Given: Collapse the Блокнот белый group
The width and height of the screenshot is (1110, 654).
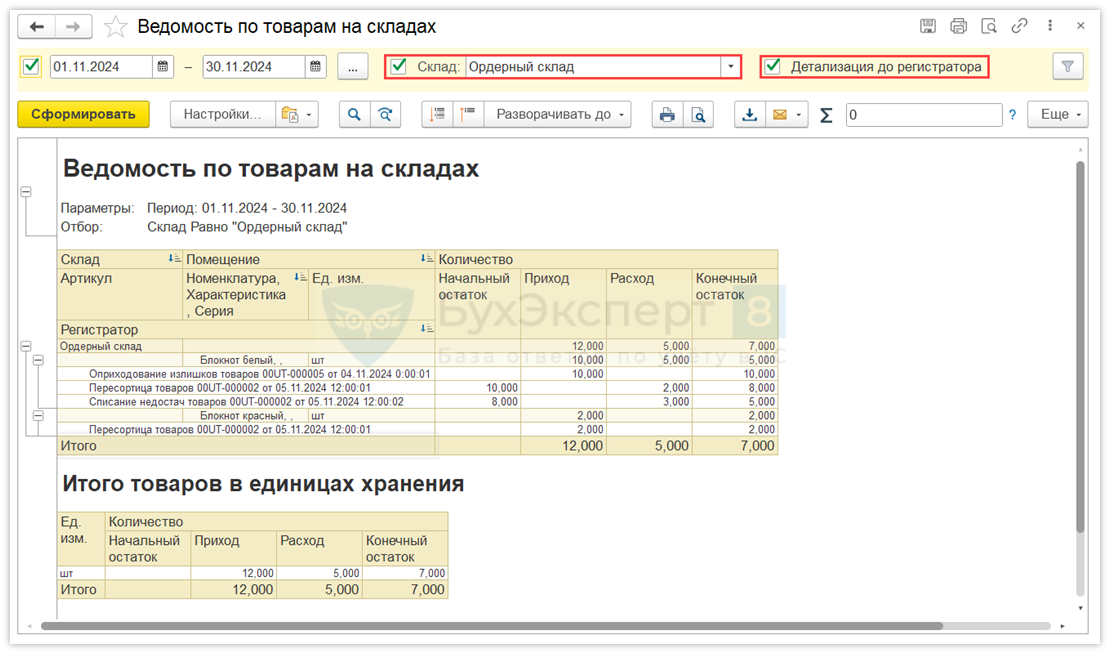Looking at the screenshot, I should tap(39, 360).
